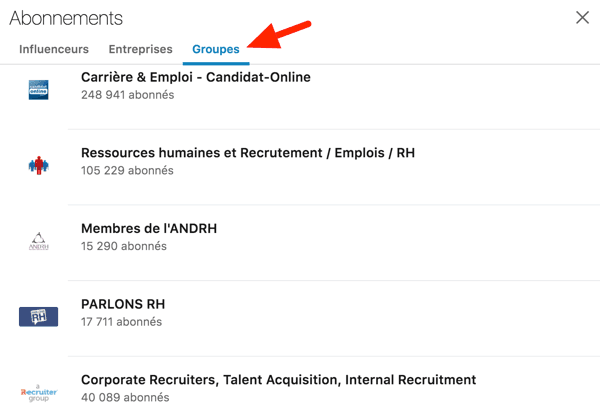Open Corporate Recruiters, Talent Acquisition group
The width and height of the screenshot is (600, 409).
[278, 380]
